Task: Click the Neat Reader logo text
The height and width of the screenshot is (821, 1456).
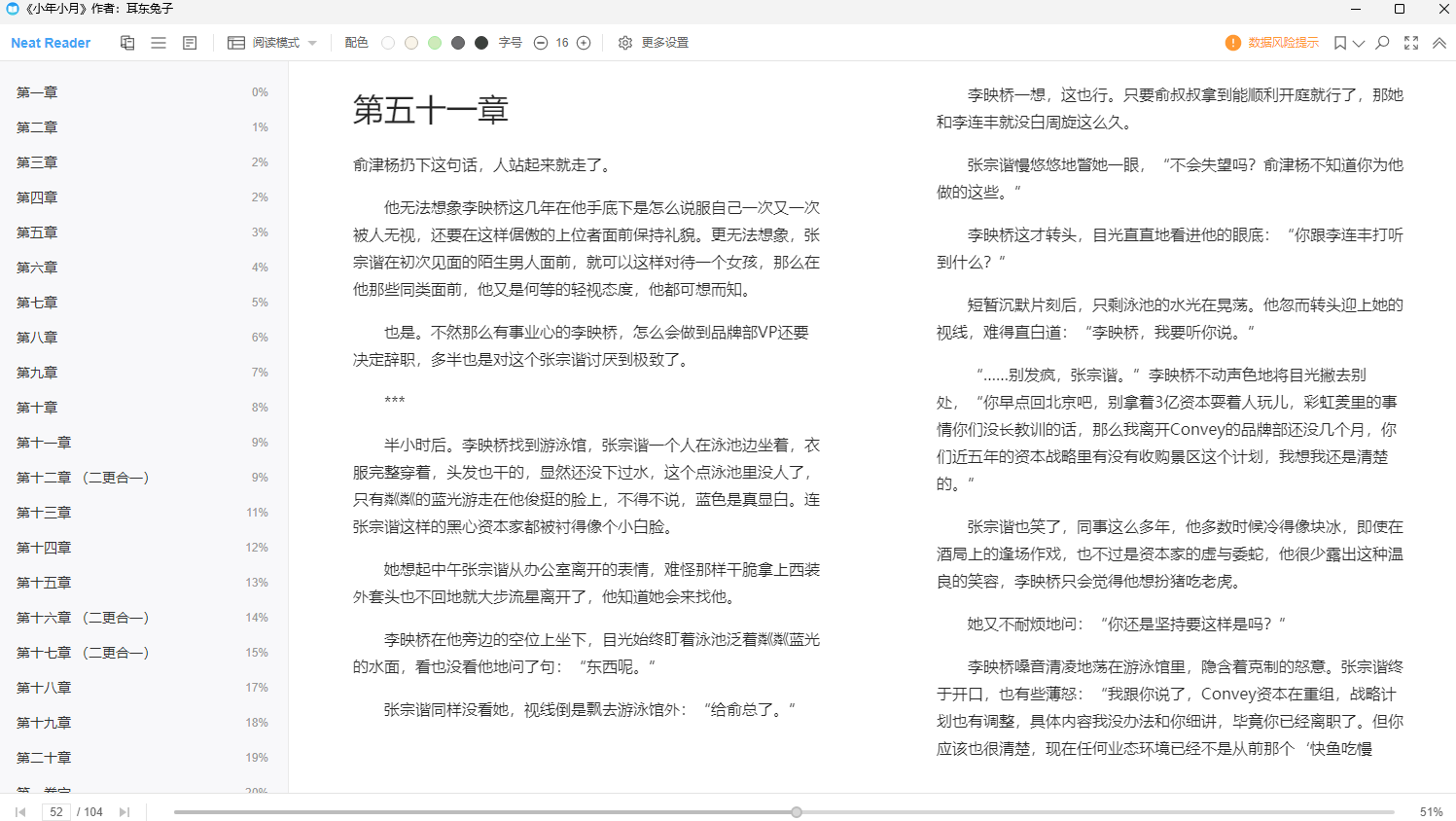Action: coord(51,43)
